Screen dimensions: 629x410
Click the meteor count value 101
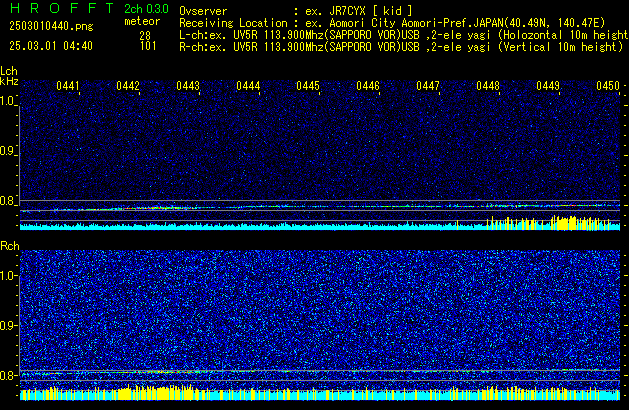pos(148,46)
